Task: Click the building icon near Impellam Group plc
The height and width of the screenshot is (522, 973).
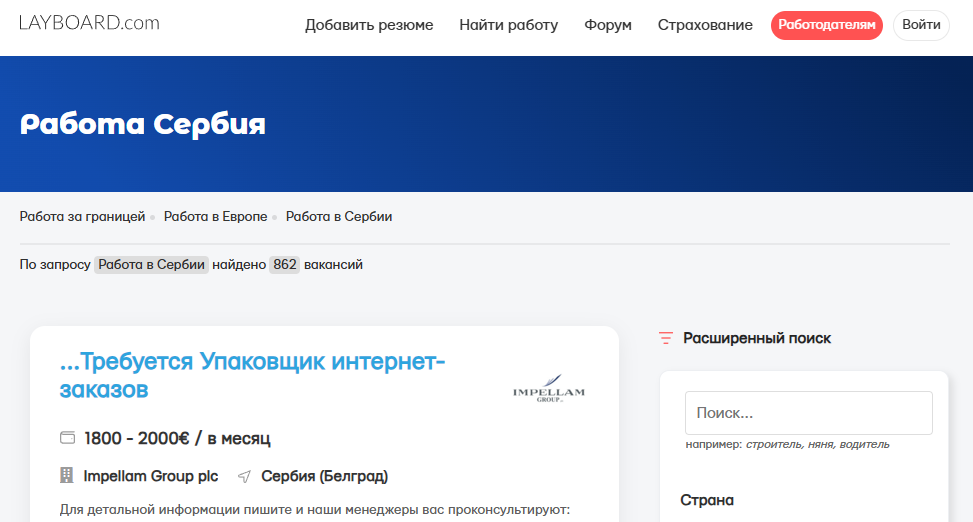Action: click(66, 475)
